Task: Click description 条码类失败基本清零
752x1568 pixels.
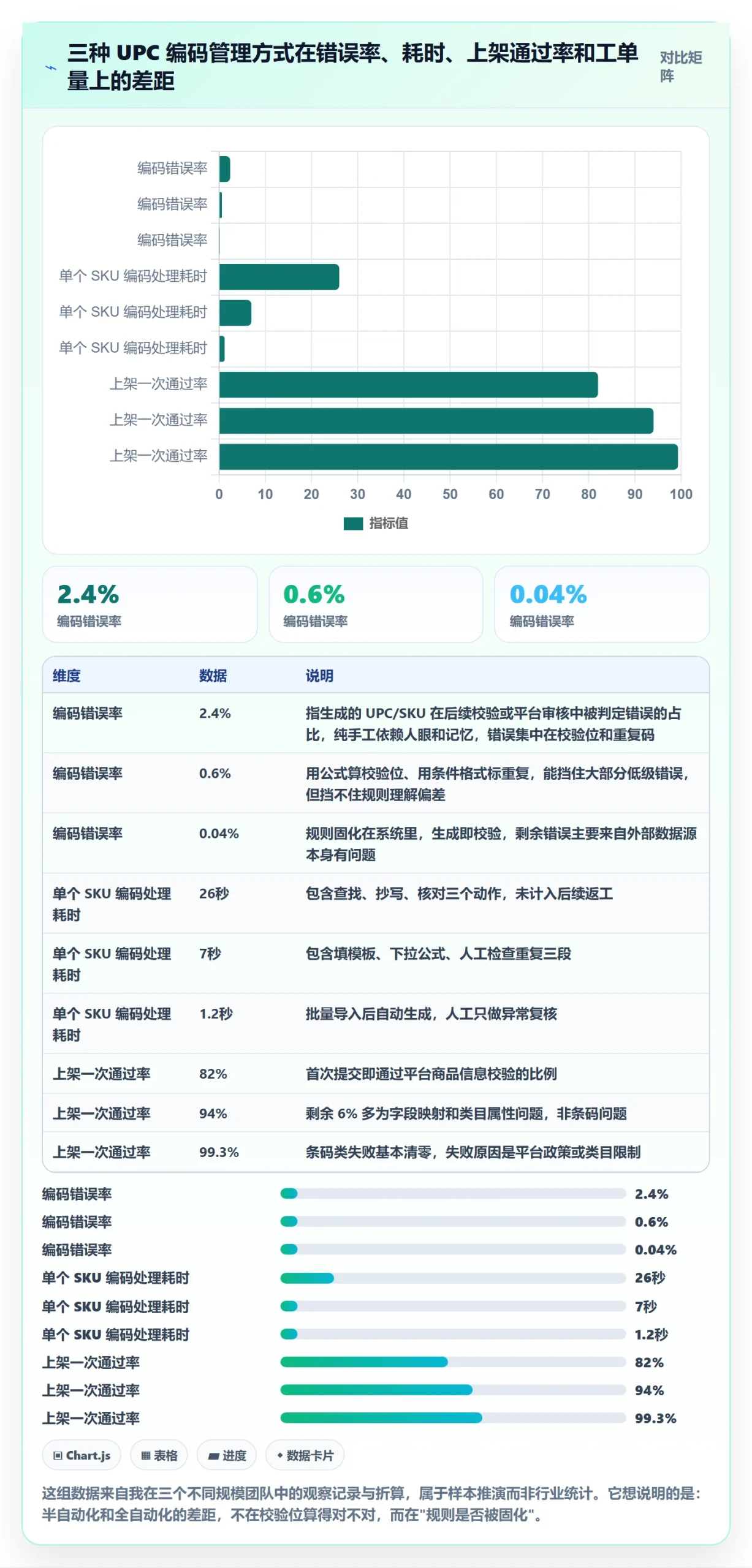Action: click(473, 1152)
